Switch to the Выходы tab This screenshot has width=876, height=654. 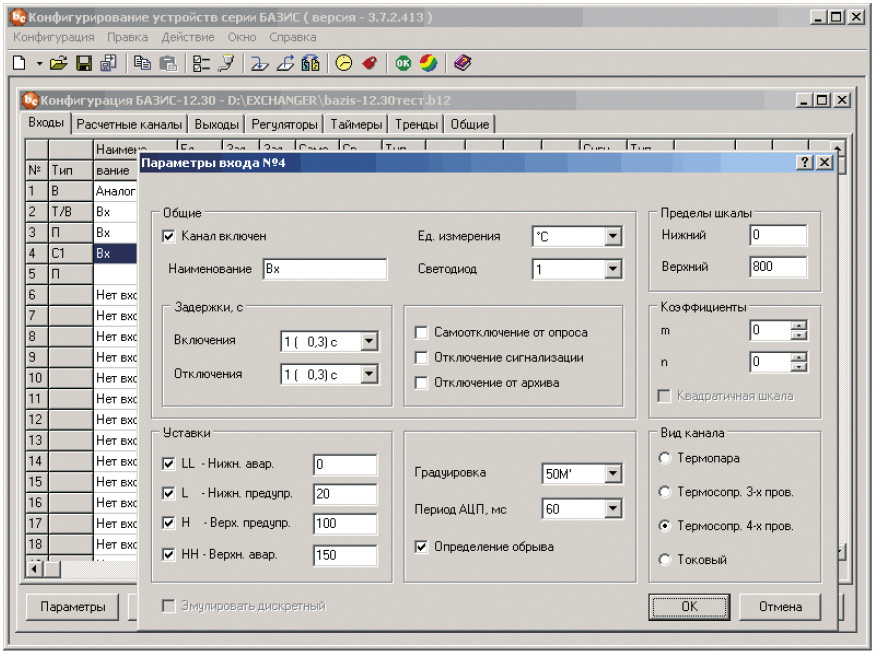[217, 124]
